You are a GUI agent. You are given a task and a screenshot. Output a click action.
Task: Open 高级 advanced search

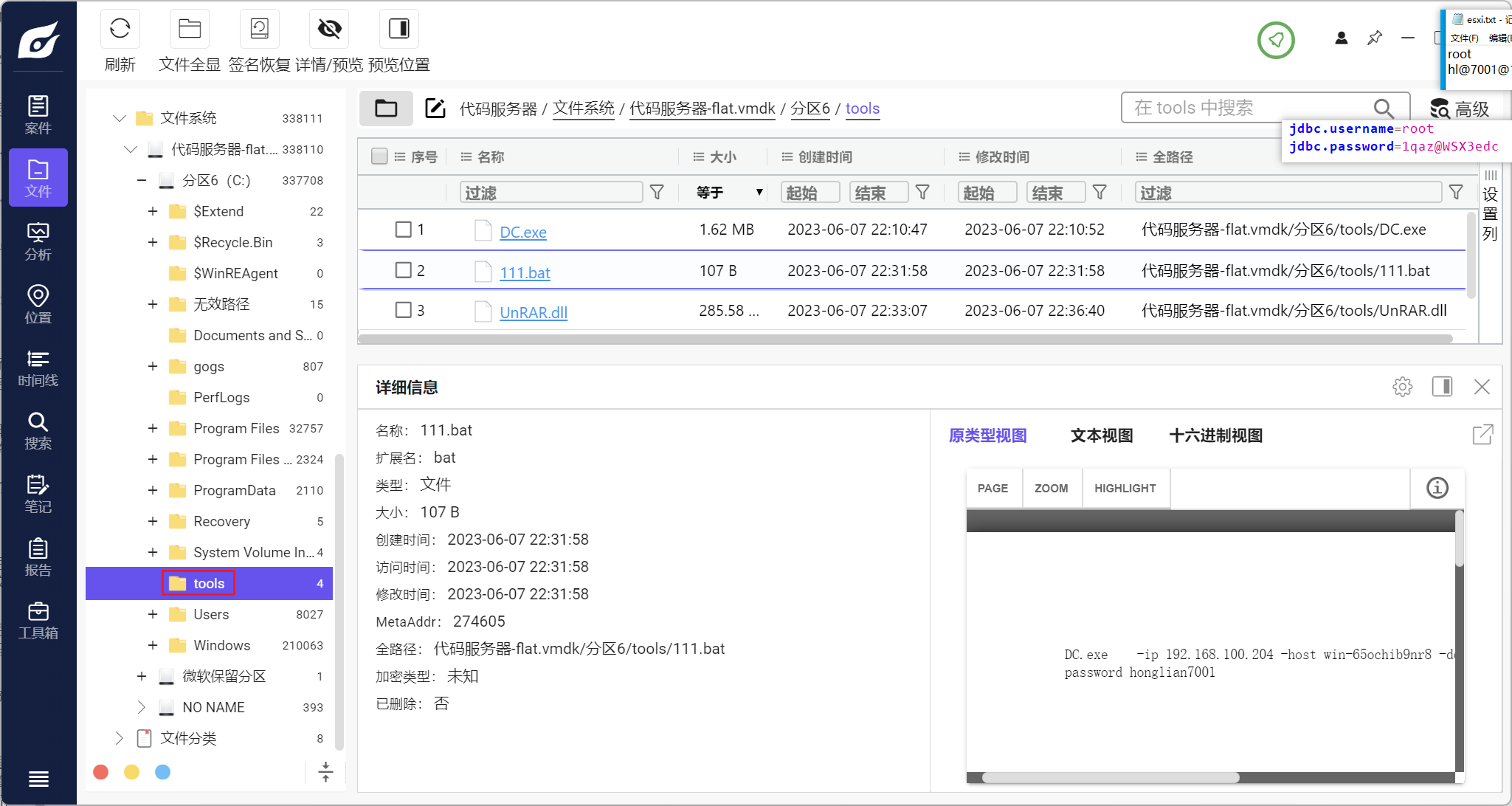[1460, 109]
